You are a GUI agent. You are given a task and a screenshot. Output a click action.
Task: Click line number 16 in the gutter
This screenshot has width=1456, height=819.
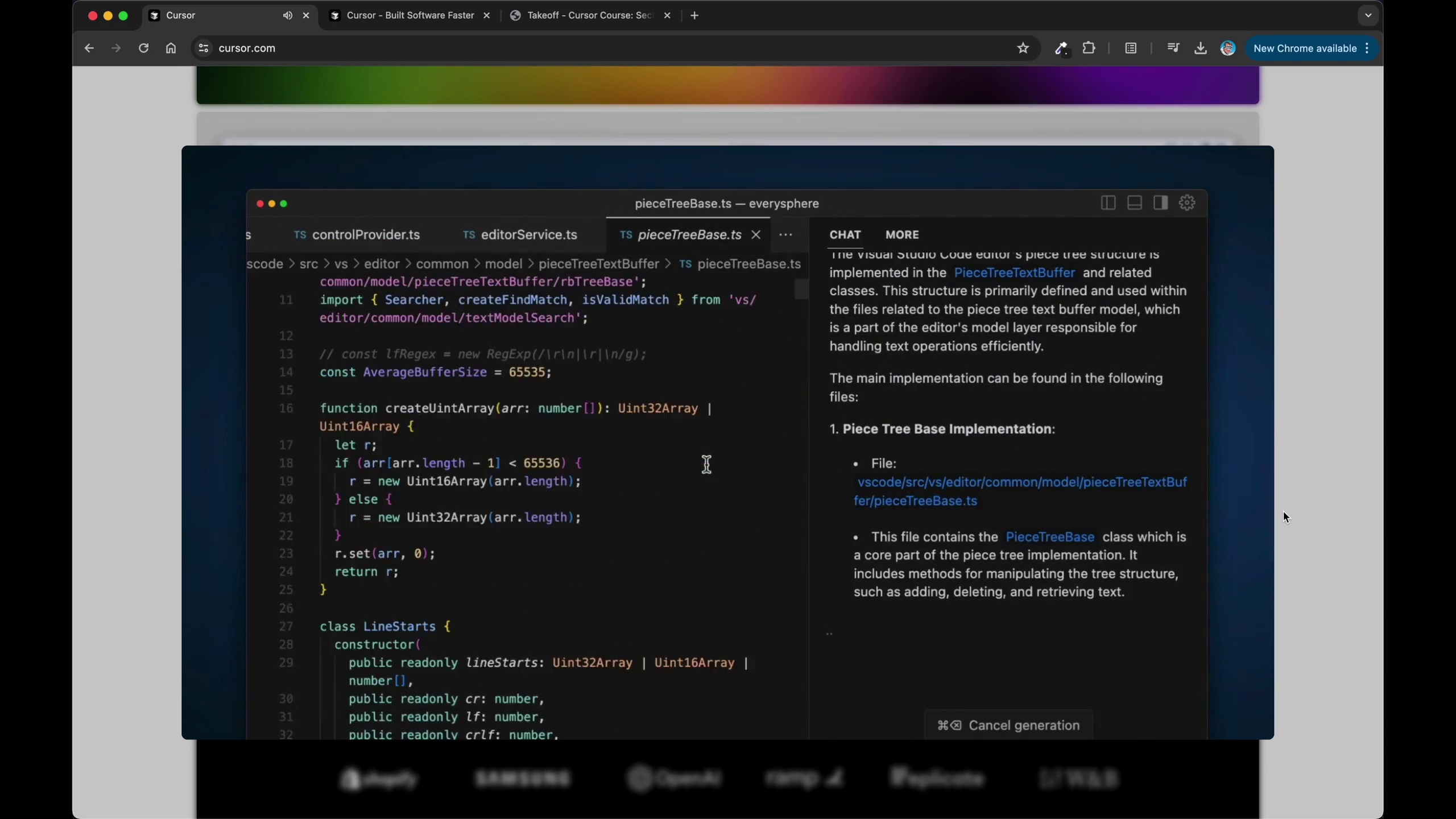pos(286,408)
